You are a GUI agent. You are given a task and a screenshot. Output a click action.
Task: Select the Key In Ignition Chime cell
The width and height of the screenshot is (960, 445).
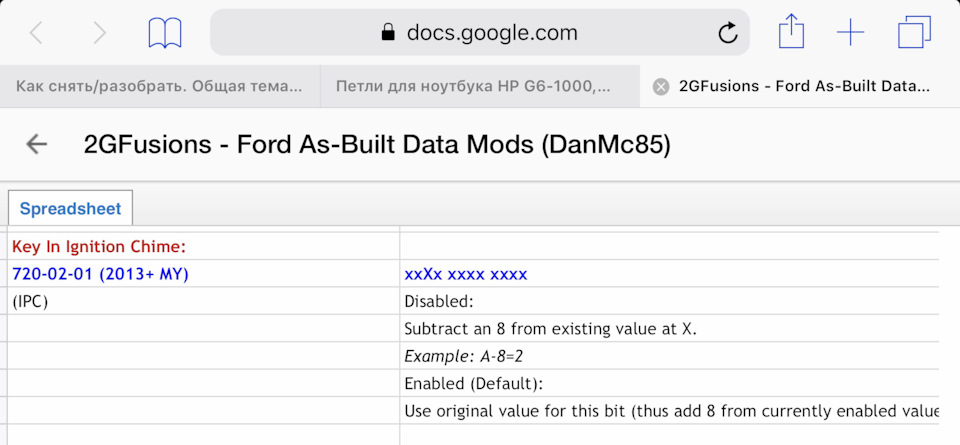[x=203, y=247]
